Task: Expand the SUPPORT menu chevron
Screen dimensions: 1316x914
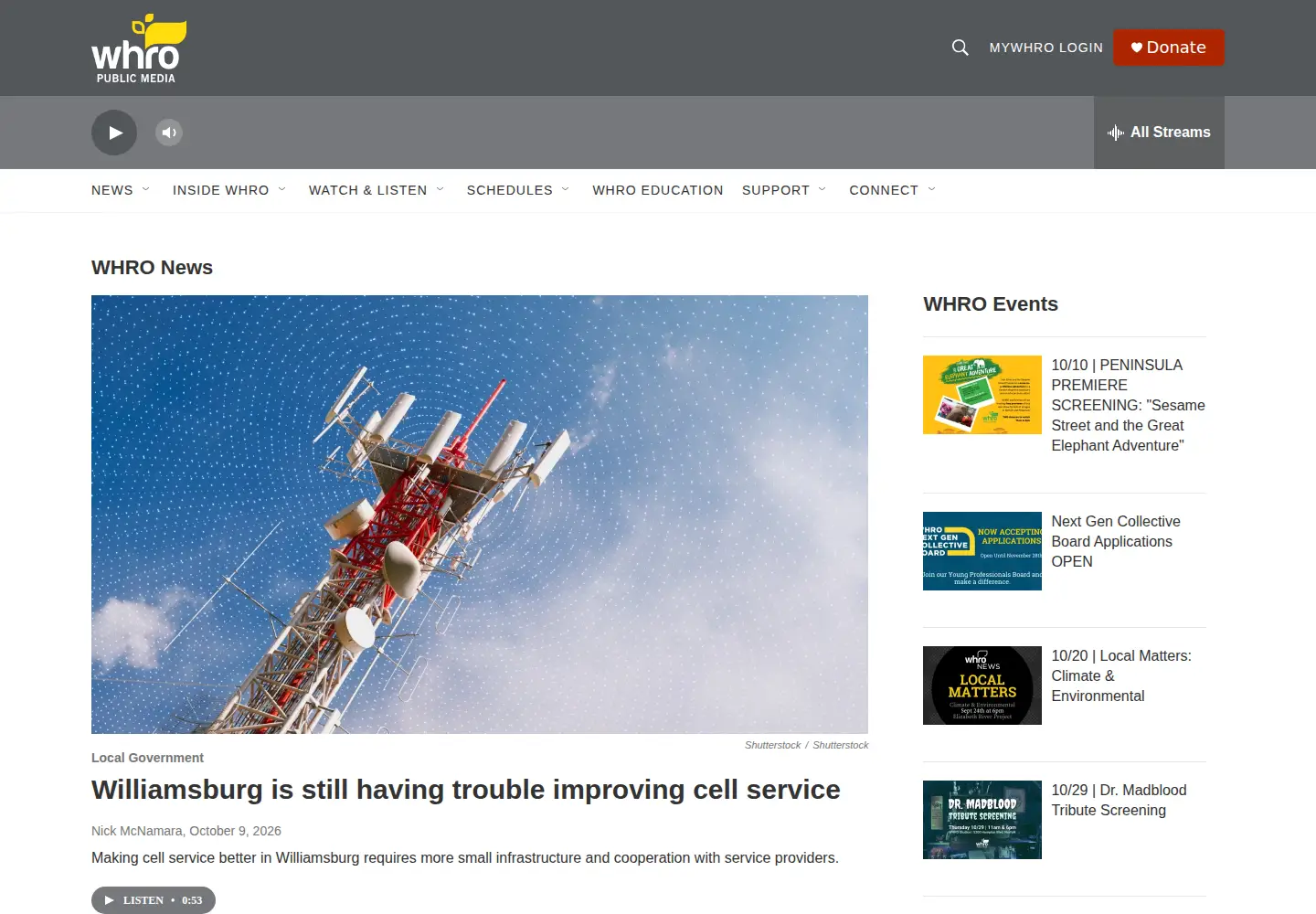Action: click(822, 189)
